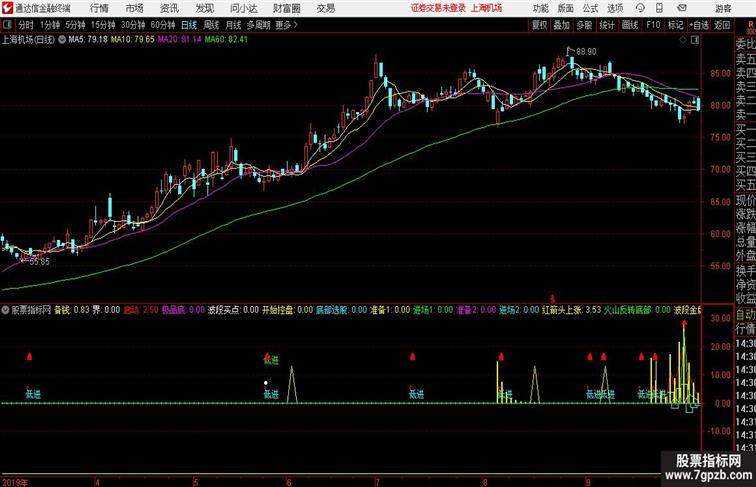Open the customer service headset icon
This screenshot has width=756, height=487.
tap(640, 8)
